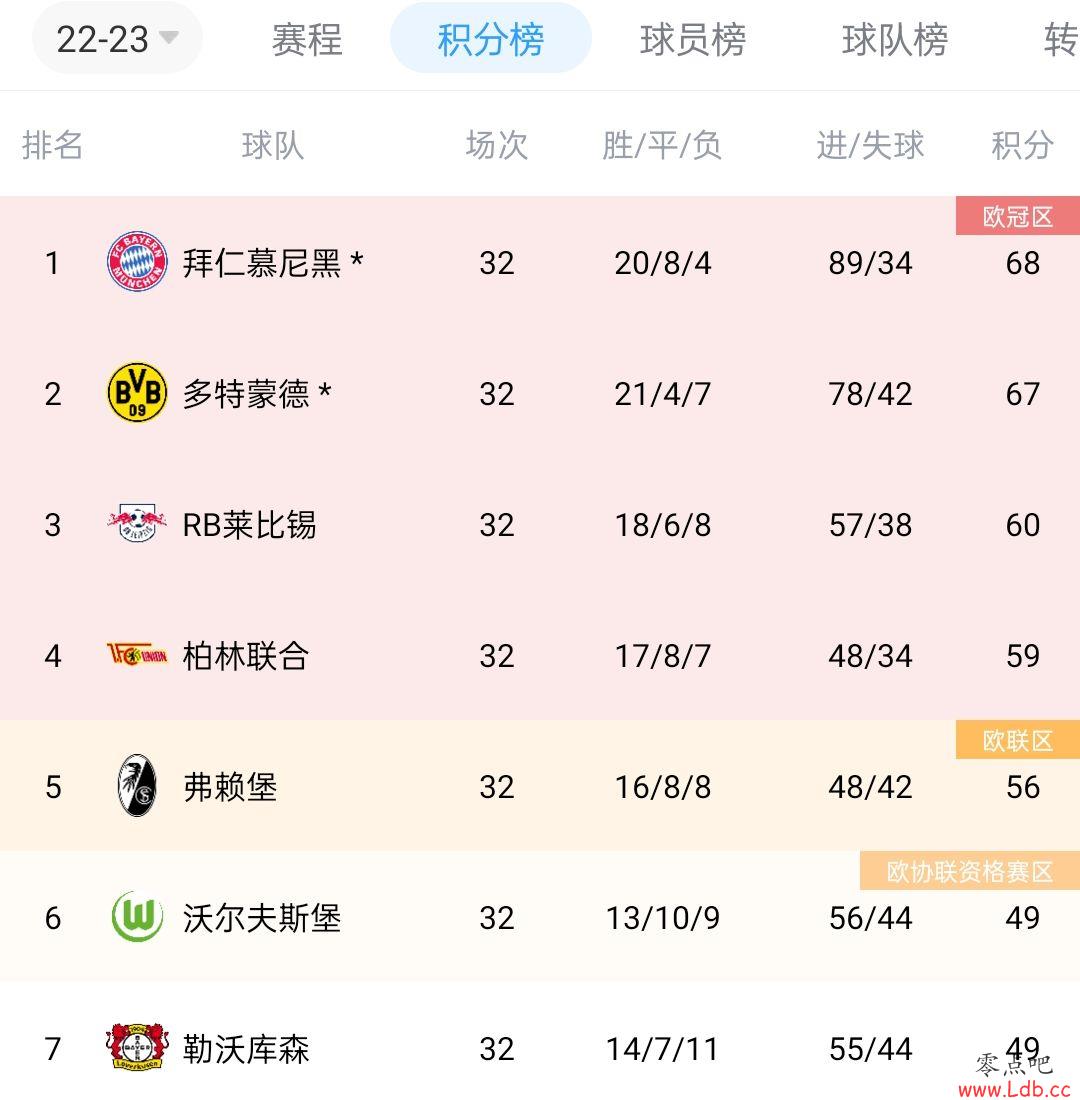Tap the Bayer Leverkusen club logo
The height and width of the screenshot is (1100, 1080).
click(137, 1047)
